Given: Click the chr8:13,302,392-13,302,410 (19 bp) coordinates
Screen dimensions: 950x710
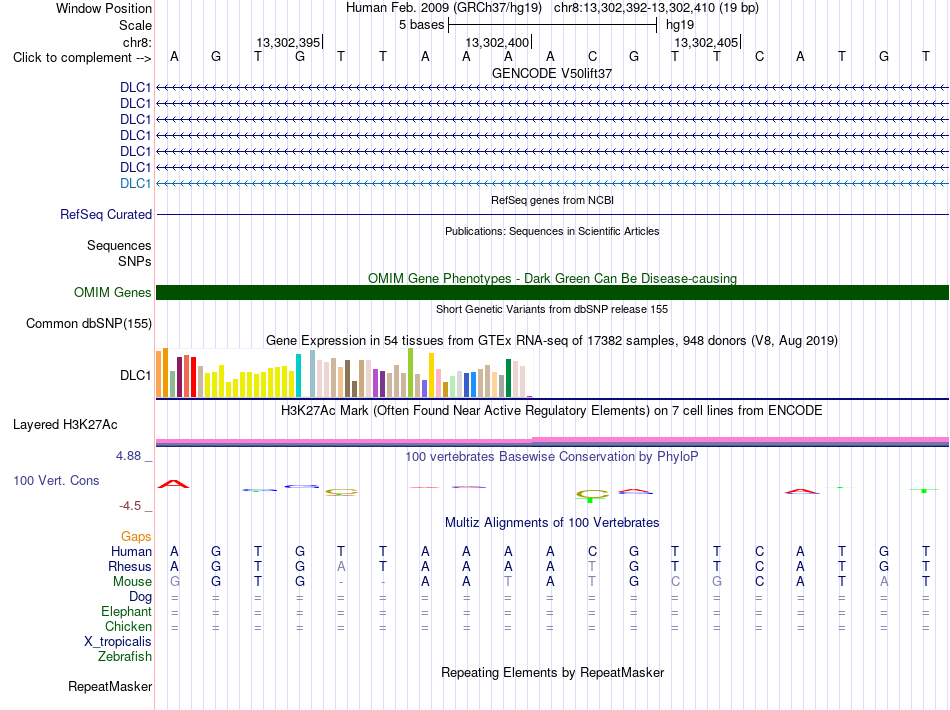Looking at the screenshot, I should [656, 8].
